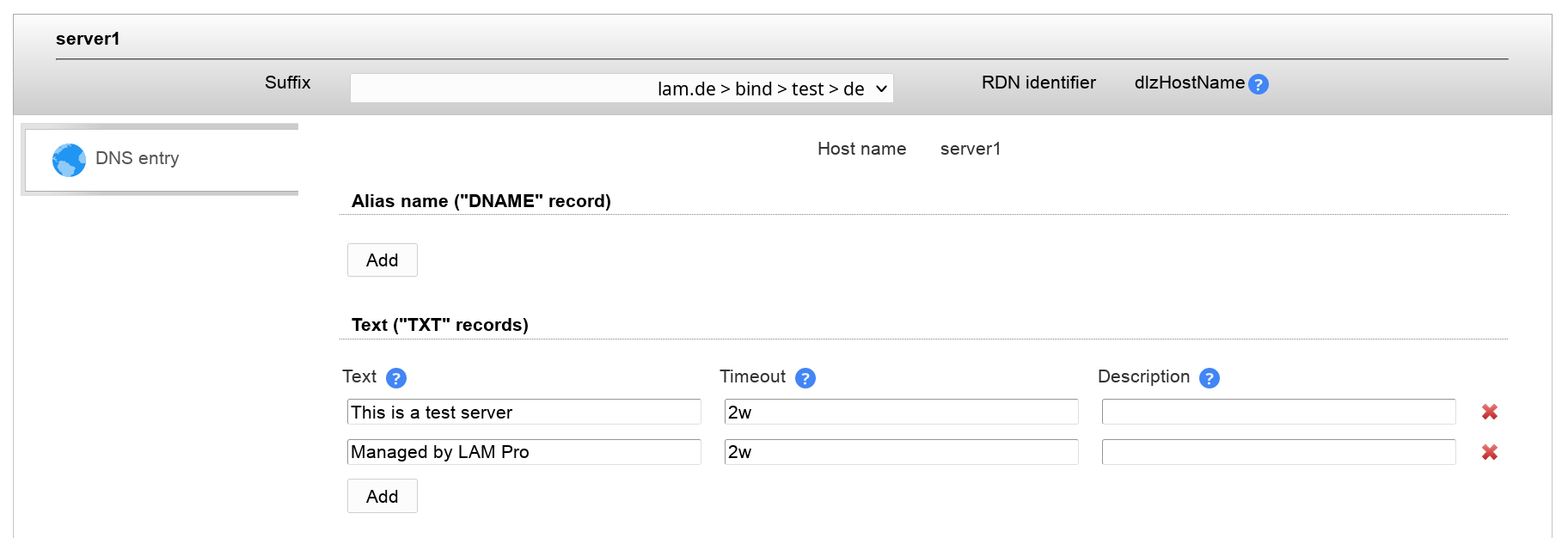
Task: Open help for the Description column
Action: 1210,378
